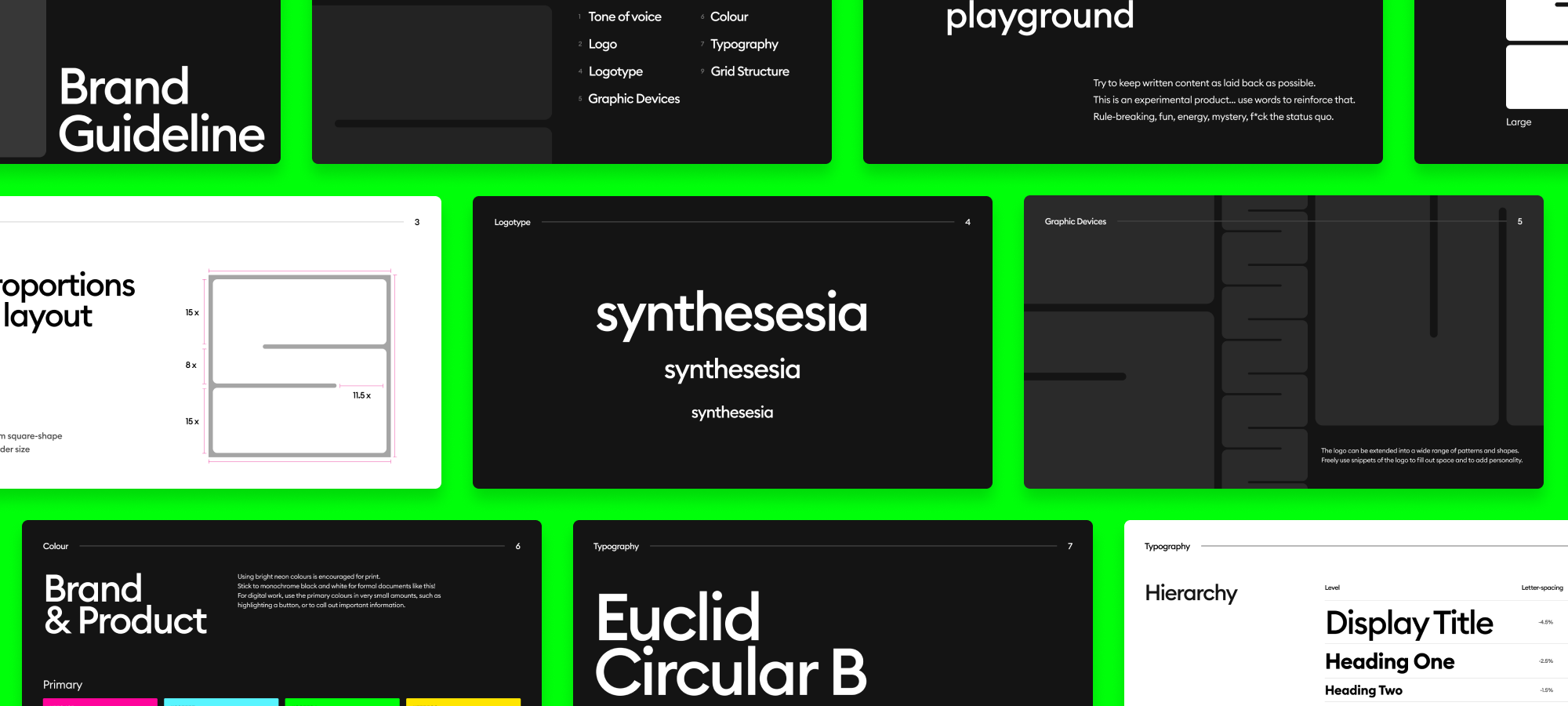Click the smallest "synthesesia" logotype
Screen dimensions: 1568x706
pyautogui.click(x=732, y=413)
